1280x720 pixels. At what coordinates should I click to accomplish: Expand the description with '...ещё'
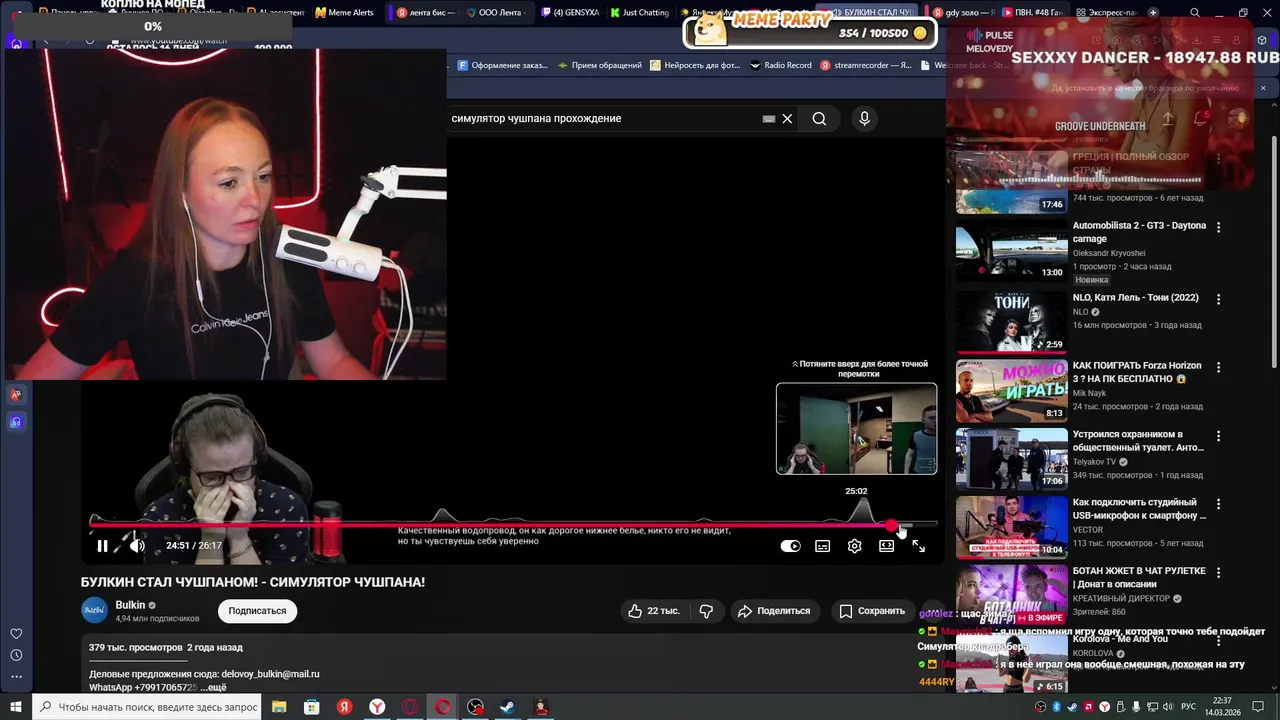(213, 688)
